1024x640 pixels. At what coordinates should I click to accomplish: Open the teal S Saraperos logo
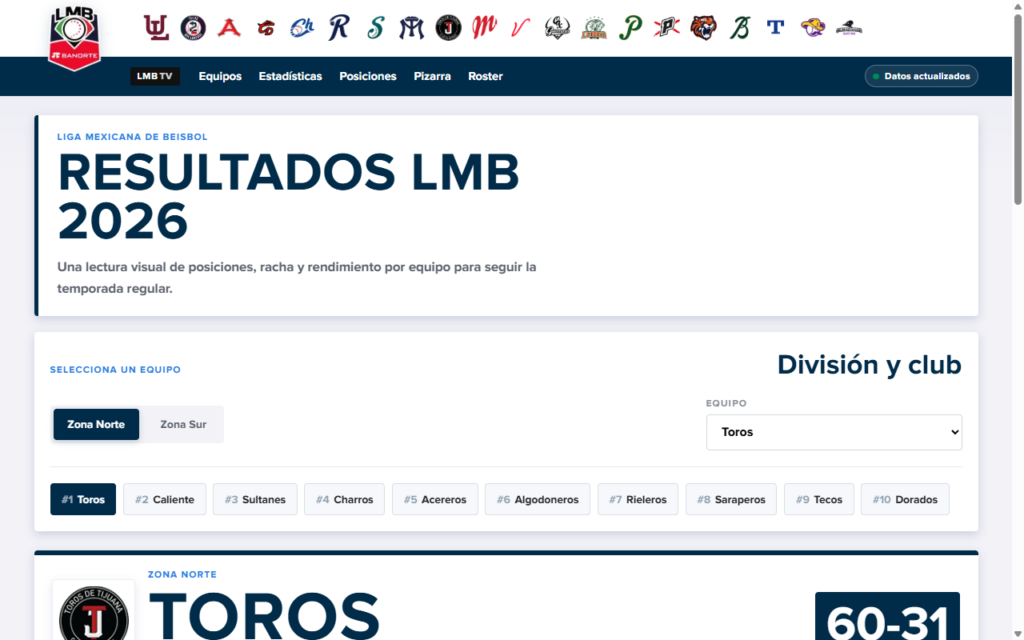coord(375,27)
